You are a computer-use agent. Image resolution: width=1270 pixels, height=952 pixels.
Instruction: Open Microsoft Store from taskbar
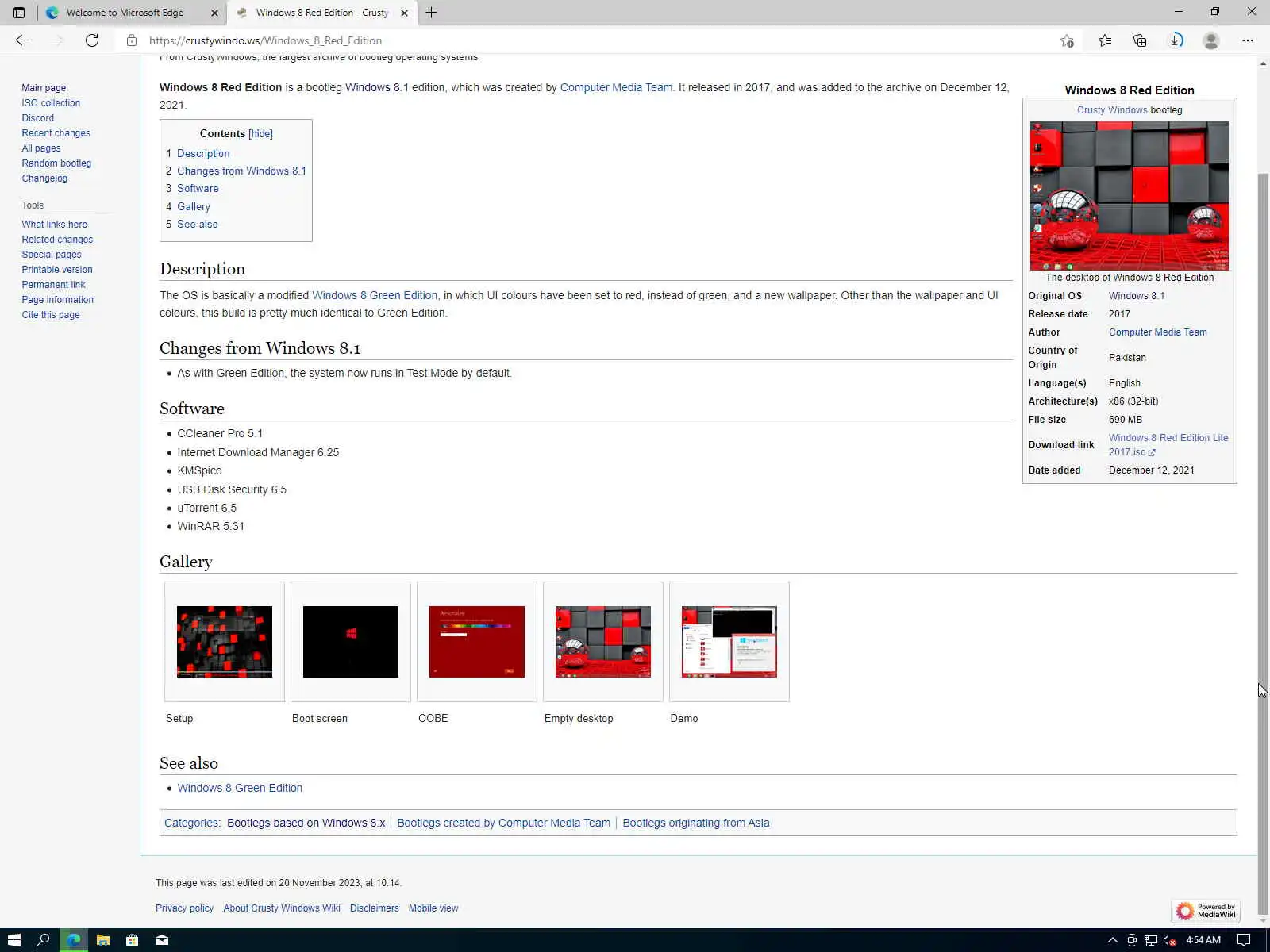(x=132, y=940)
